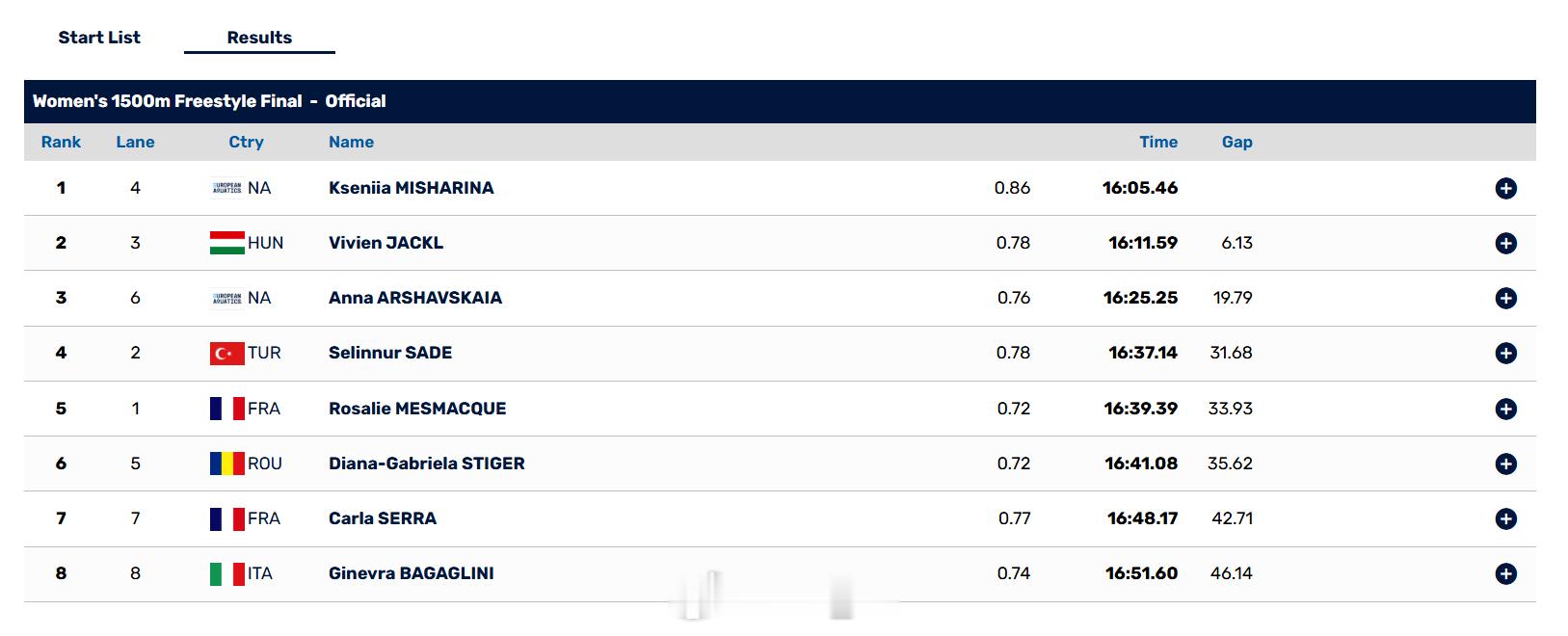Click European Aquatics logo beside Anna ARSHAVSKAIA

tap(227, 298)
